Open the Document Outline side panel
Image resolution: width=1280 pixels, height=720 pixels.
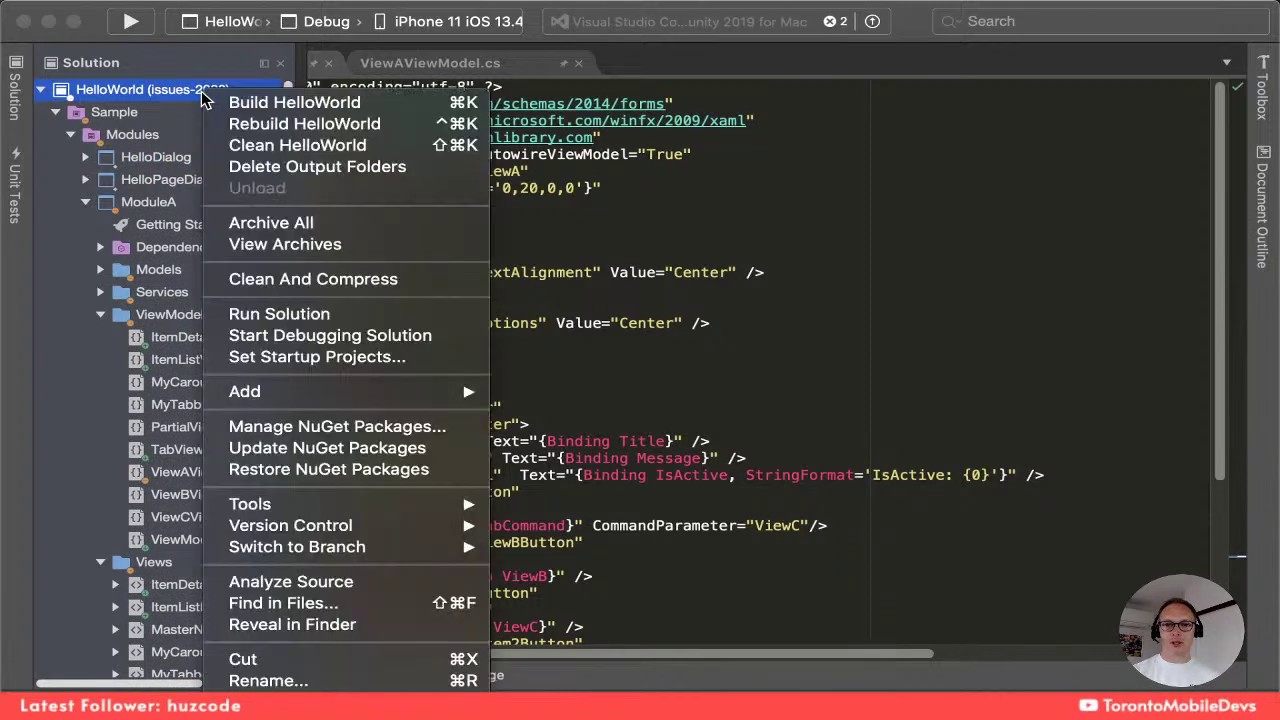click(x=1263, y=207)
